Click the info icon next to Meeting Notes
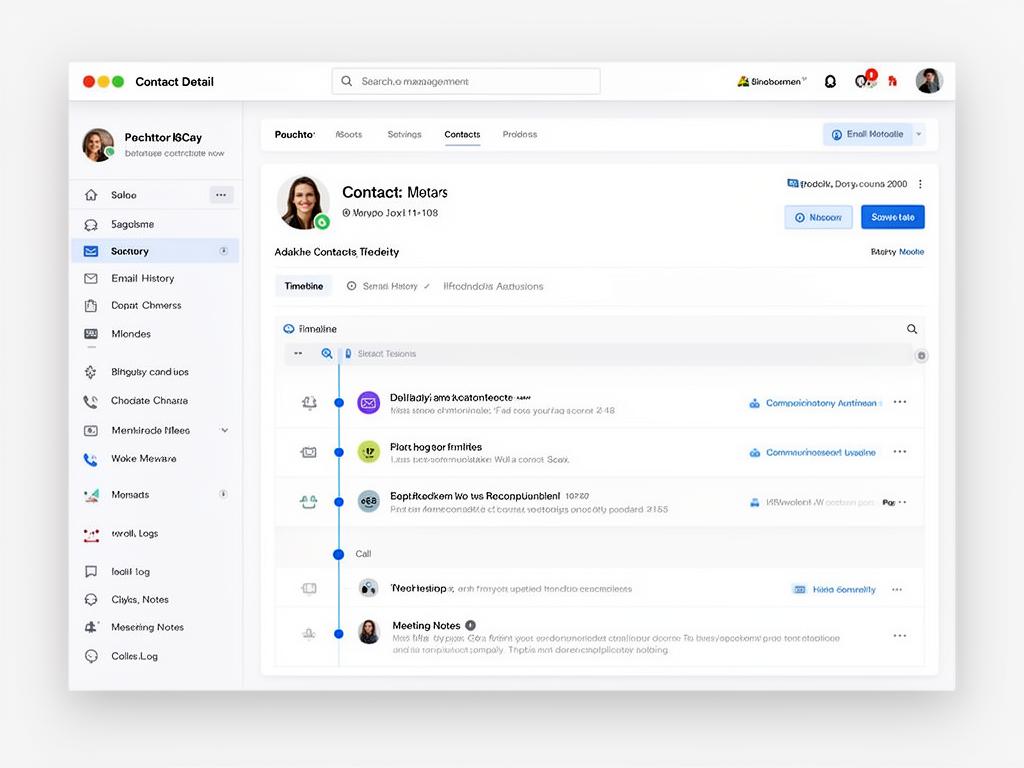Screen dimensions: 1024x768 click(470, 625)
